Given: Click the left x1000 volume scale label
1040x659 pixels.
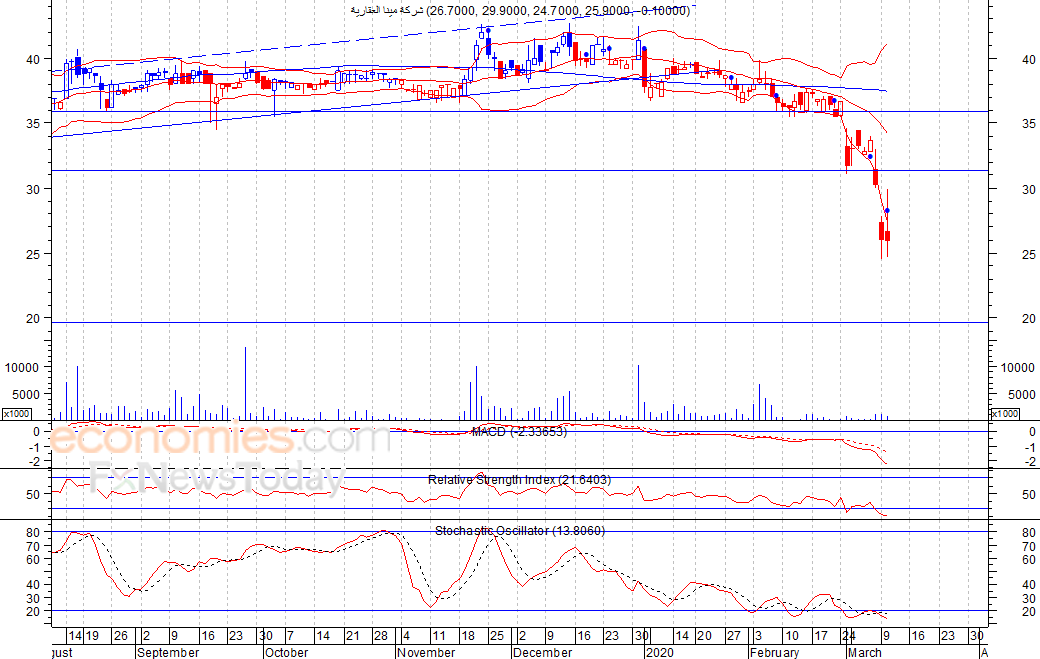Looking at the screenshot, I should click(x=17, y=414).
